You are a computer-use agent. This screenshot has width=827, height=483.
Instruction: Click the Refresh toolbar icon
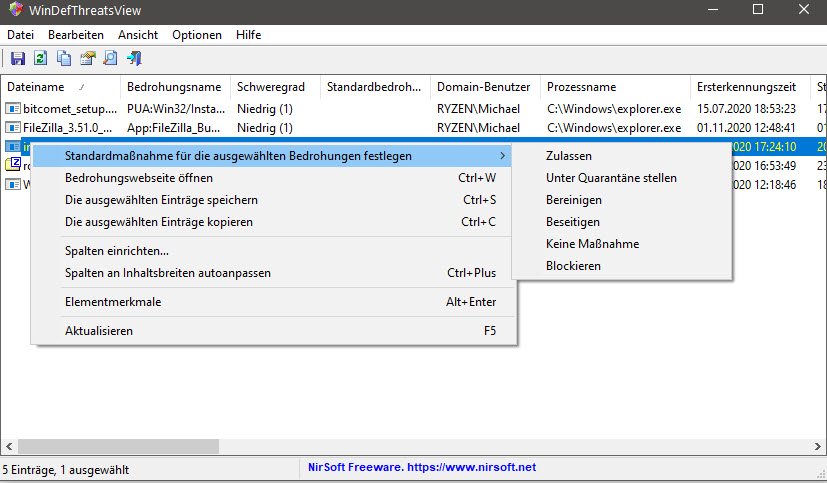(x=41, y=58)
